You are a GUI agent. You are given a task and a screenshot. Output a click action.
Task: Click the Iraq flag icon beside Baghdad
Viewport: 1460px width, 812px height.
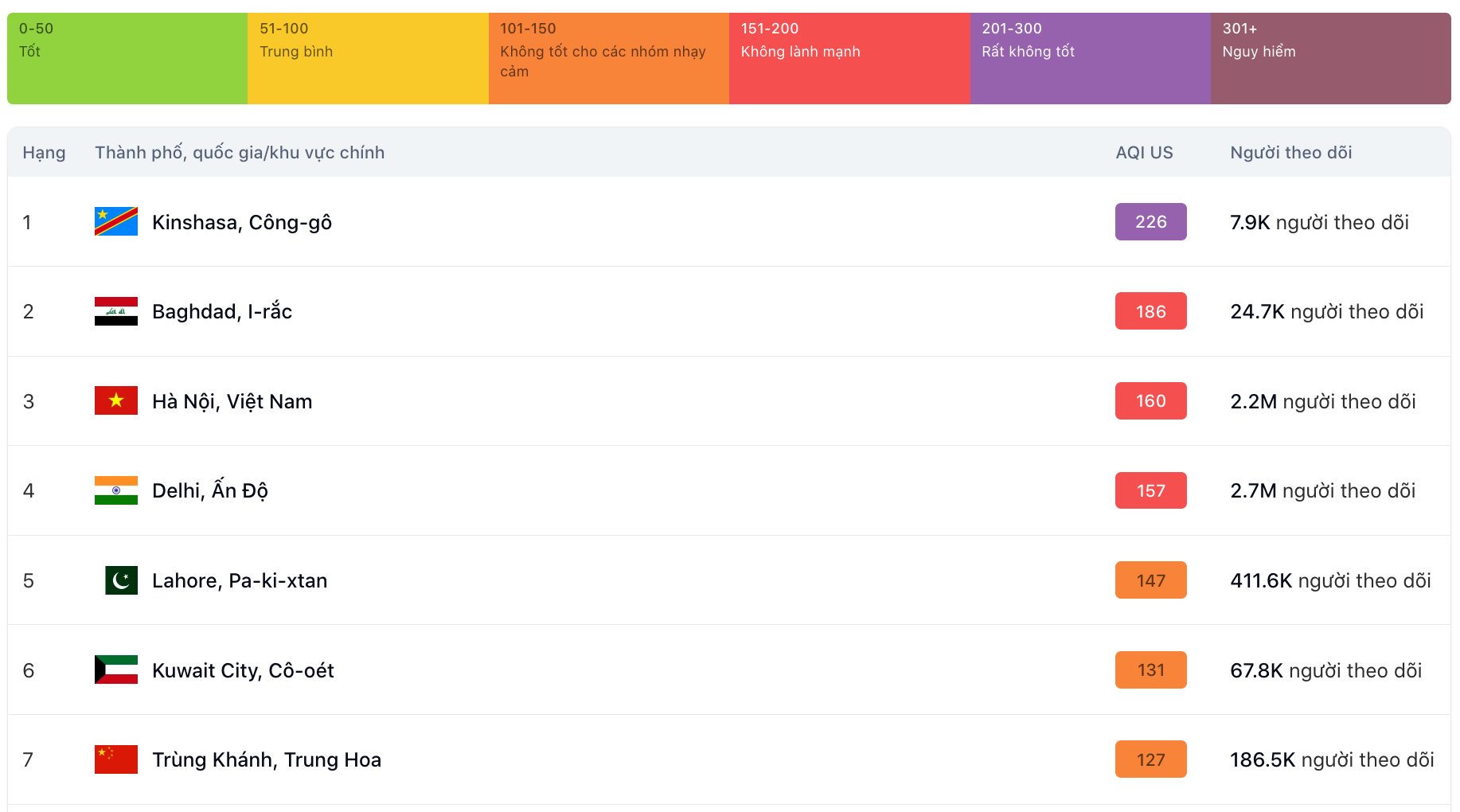pos(116,311)
